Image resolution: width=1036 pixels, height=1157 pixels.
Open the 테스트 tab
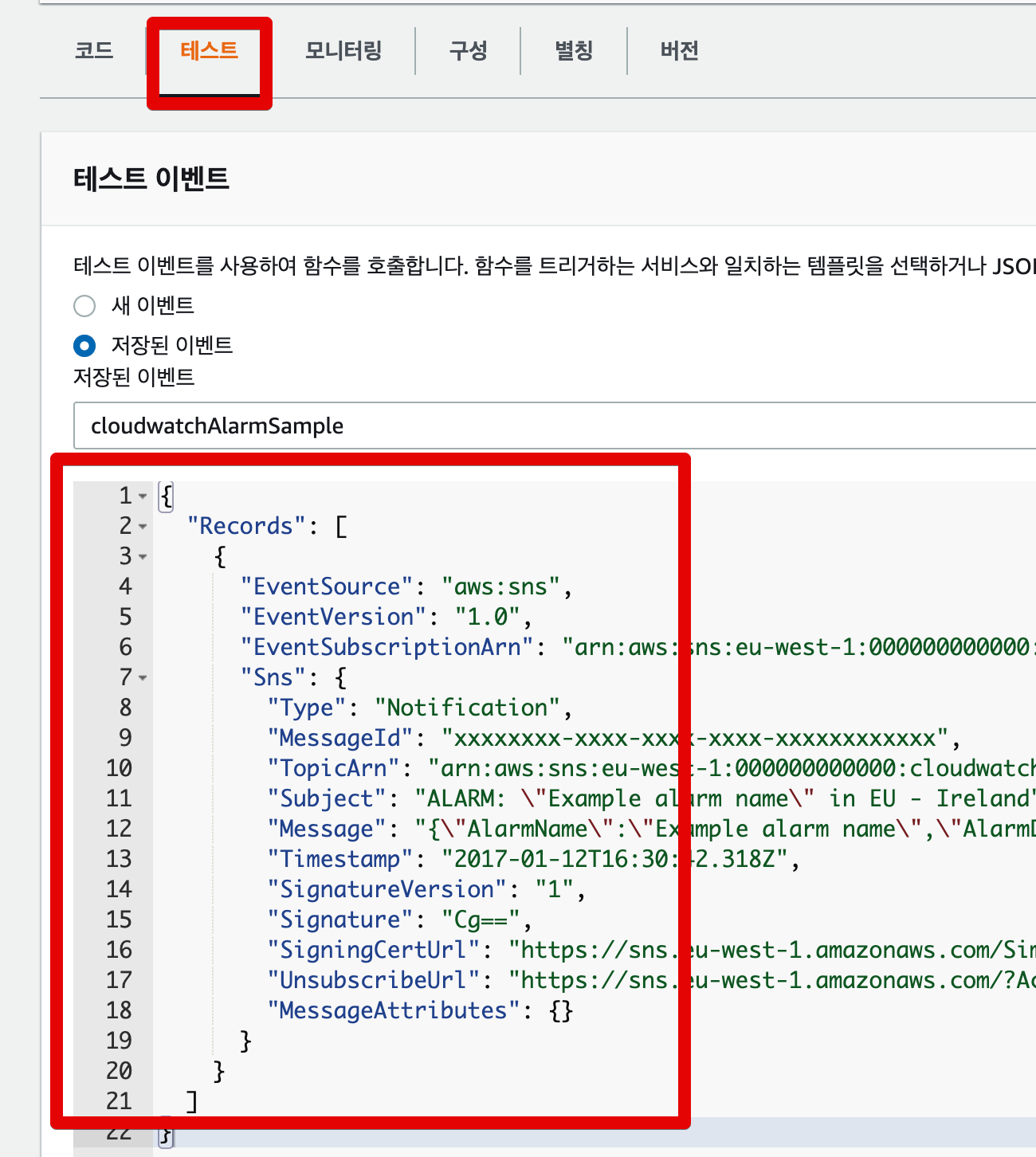(209, 51)
